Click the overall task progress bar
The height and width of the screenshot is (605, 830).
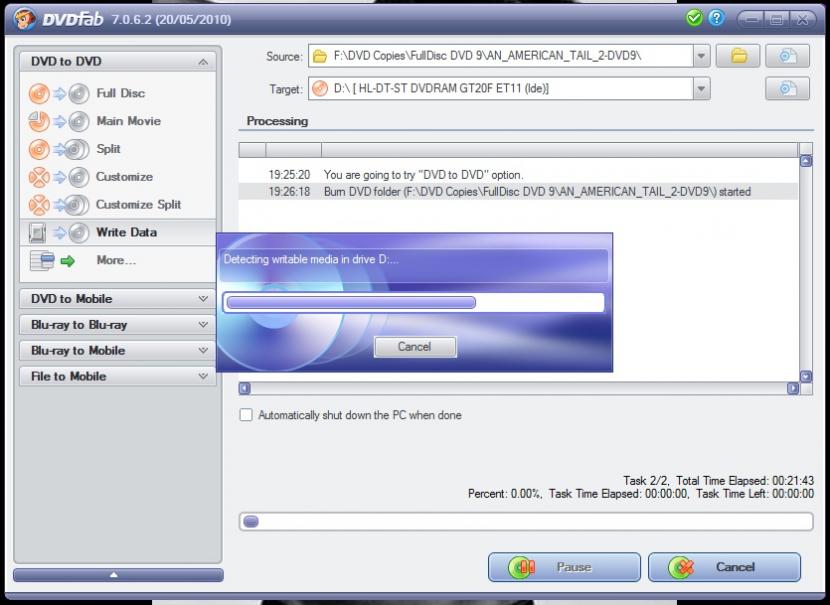526,522
